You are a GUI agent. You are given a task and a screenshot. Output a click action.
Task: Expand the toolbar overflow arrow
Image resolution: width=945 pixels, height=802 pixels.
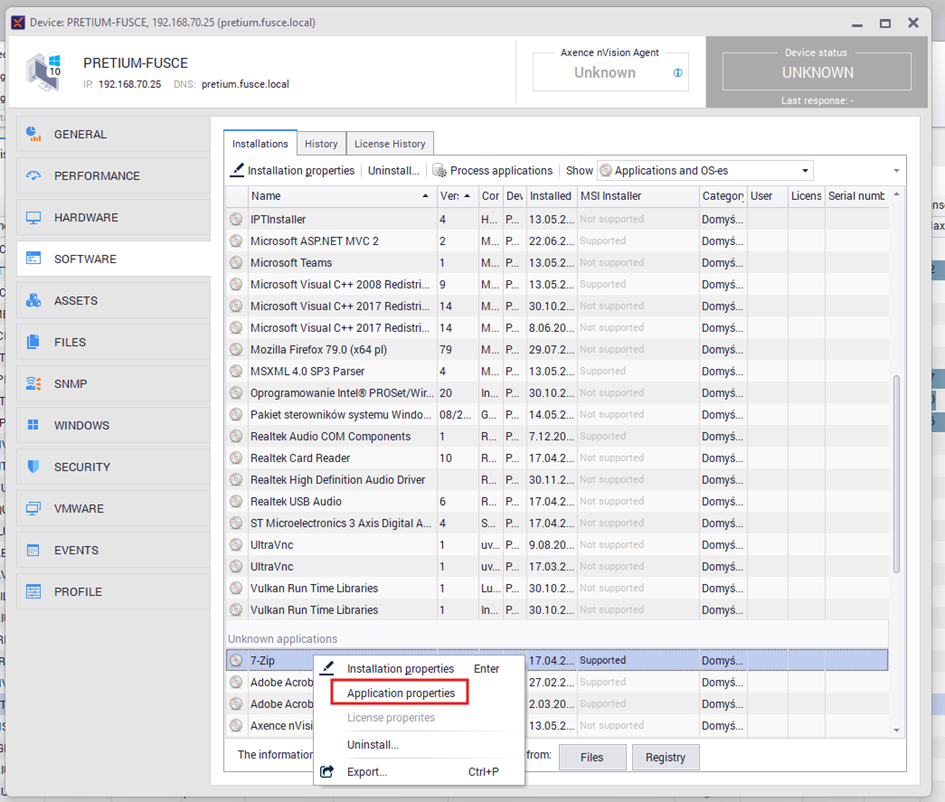click(896, 171)
